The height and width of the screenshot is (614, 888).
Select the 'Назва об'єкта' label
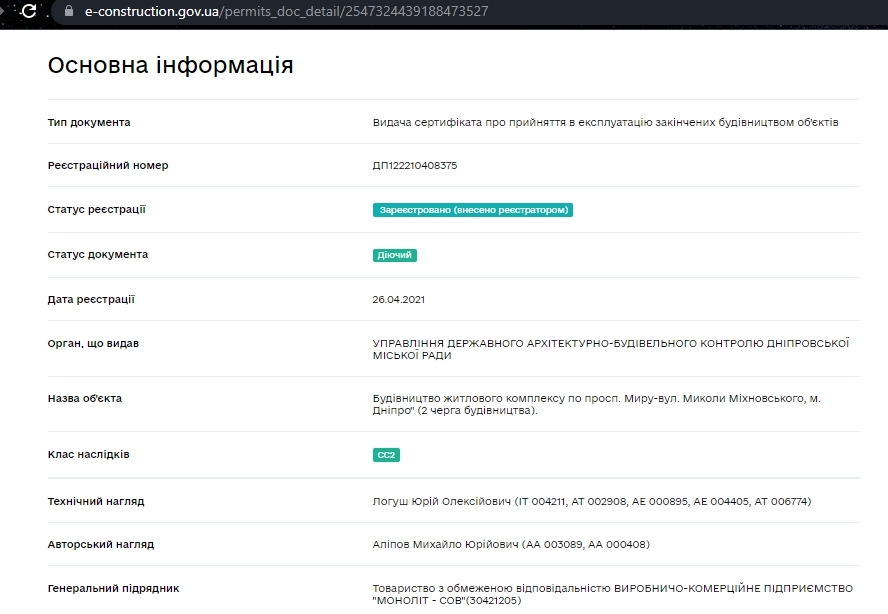click(x=85, y=398)
